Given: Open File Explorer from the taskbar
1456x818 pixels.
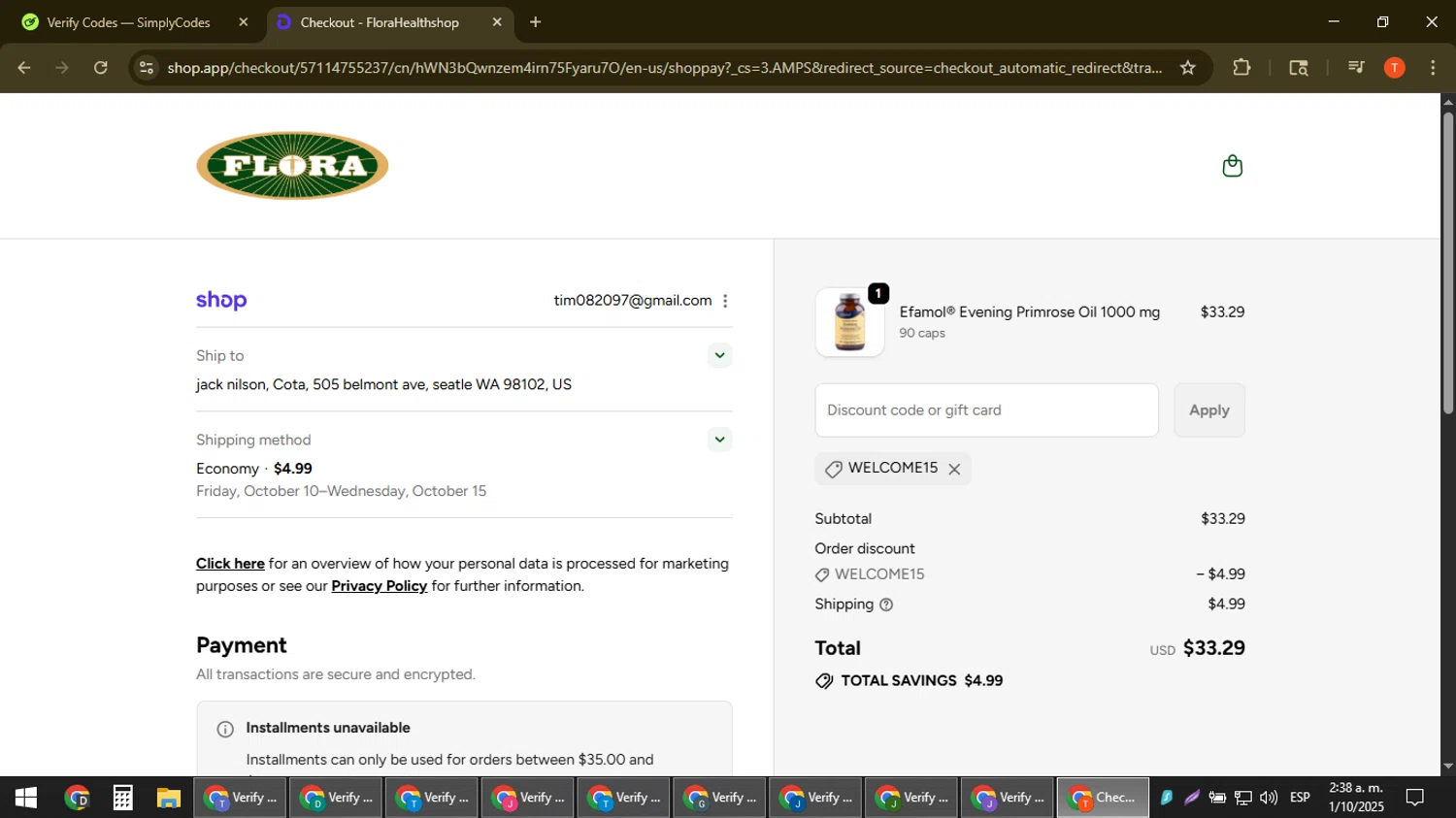Looking at the screenshot, I should point(169,798).
